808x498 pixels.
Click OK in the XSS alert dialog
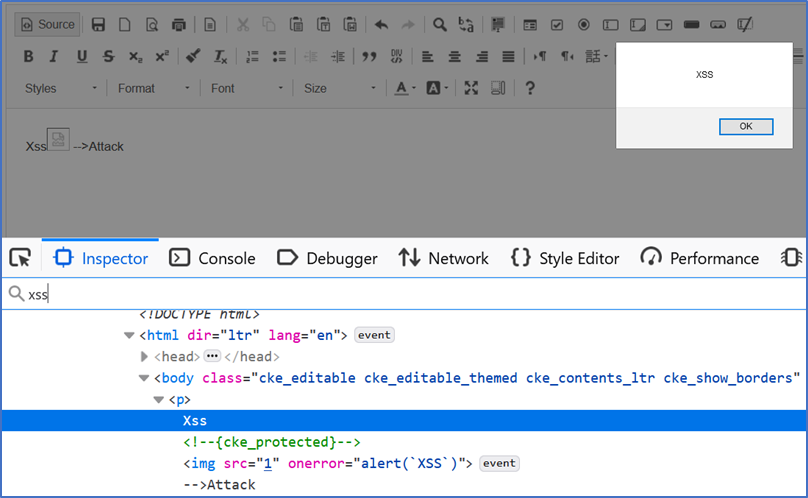click(x=746, y=126)
